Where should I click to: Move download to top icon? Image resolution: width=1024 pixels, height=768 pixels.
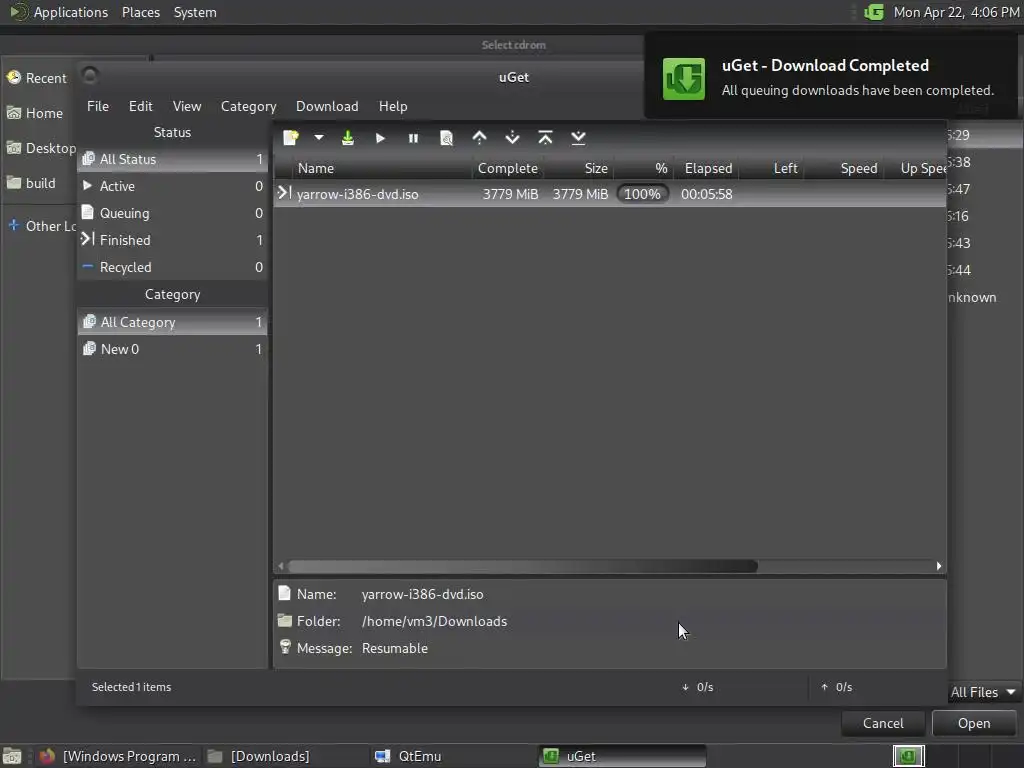pyautogui.click(x=545, y=138)
